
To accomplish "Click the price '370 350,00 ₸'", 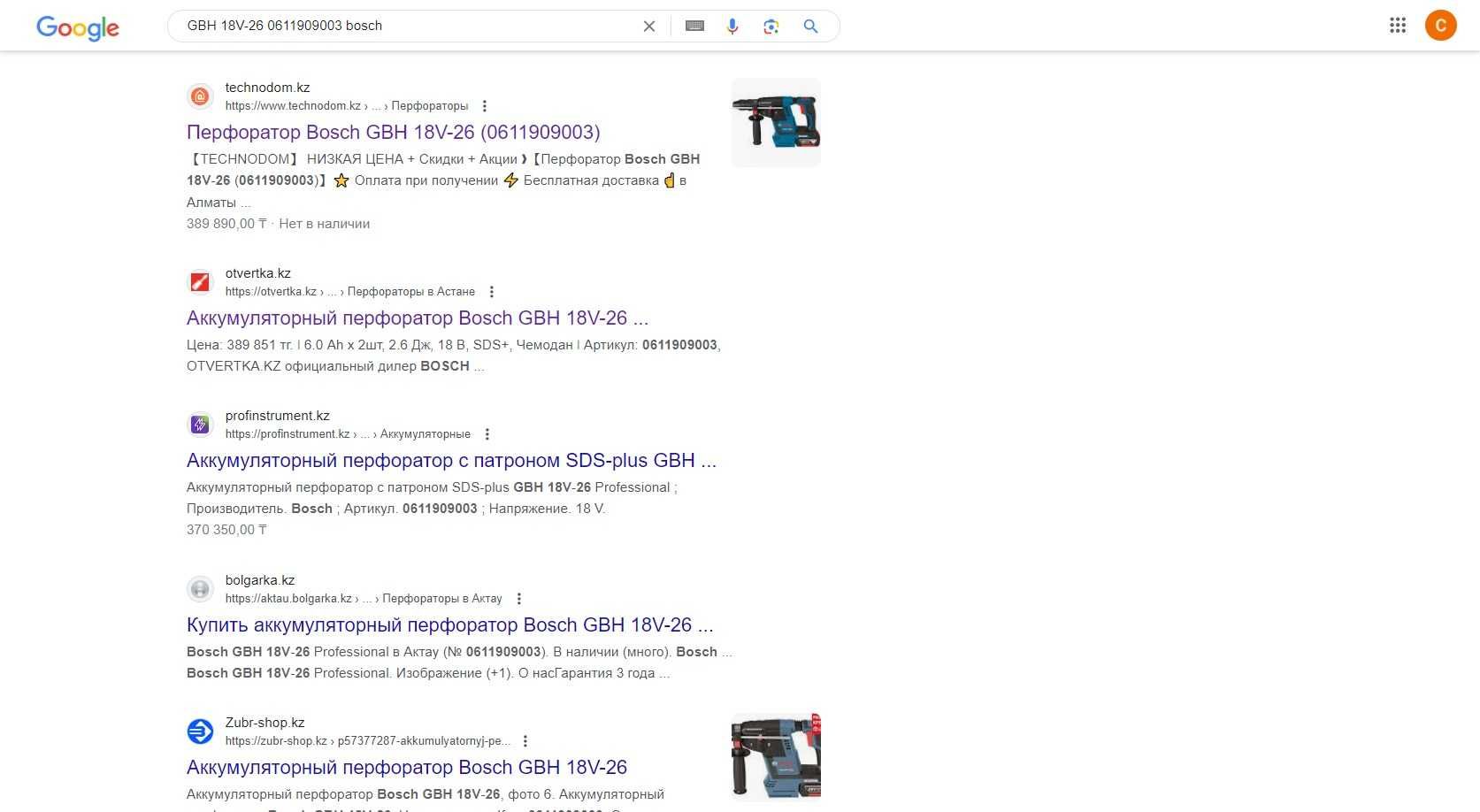I will click(226, 530).
